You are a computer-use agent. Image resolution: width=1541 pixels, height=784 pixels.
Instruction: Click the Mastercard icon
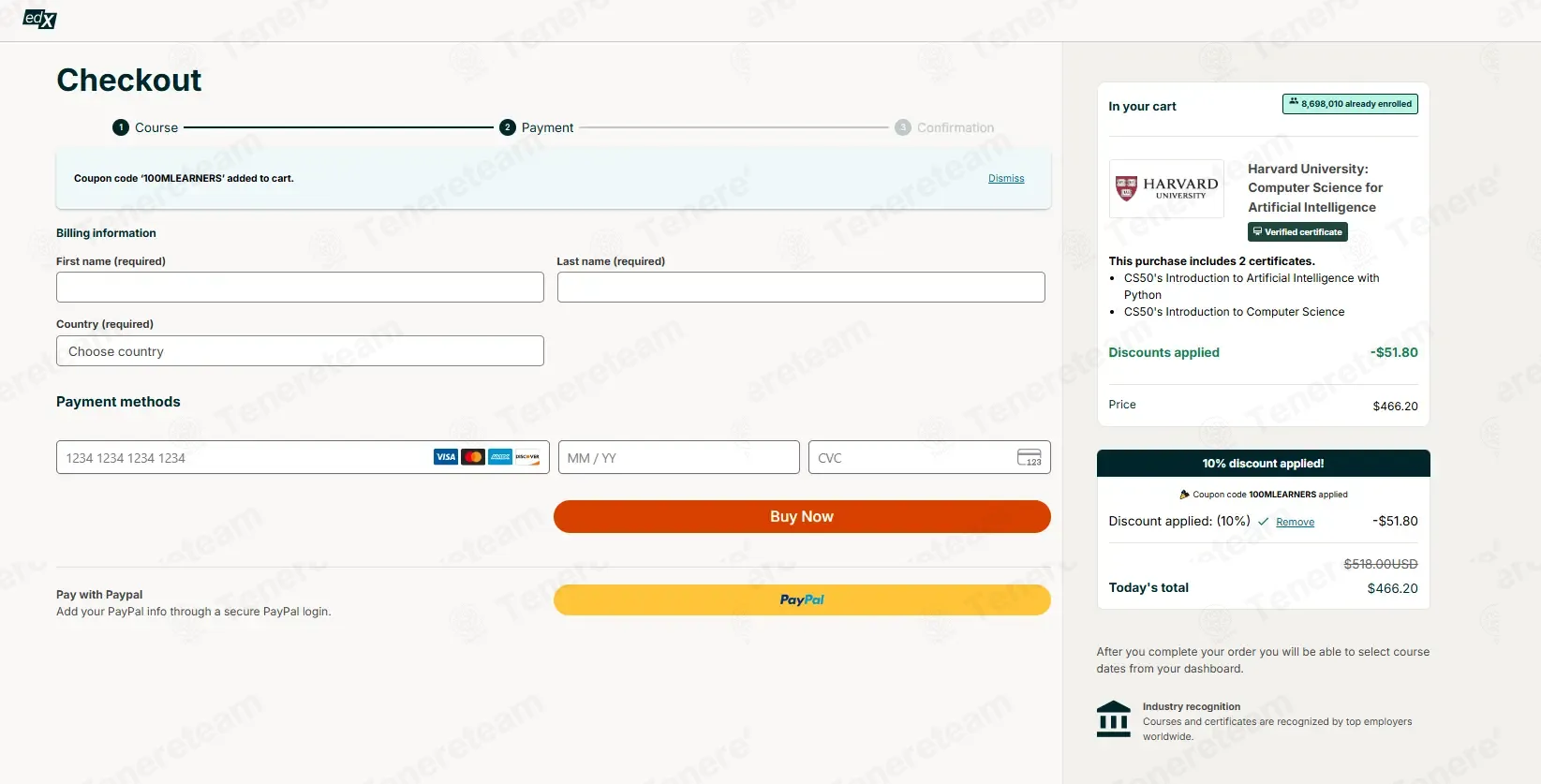tap(473, 457)
